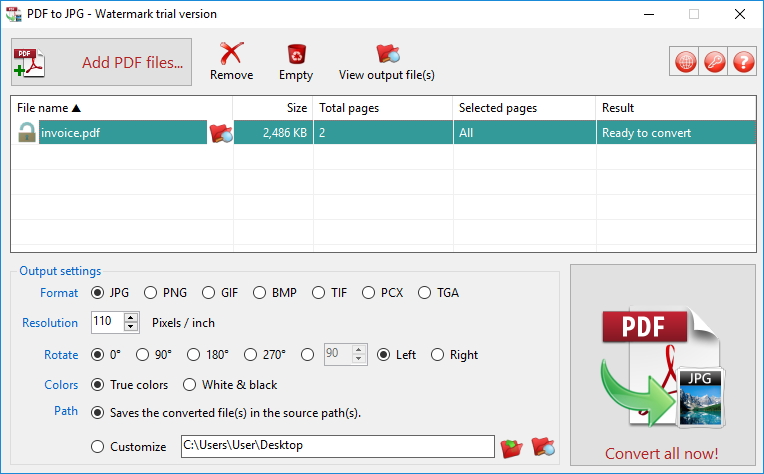This screenshot has height=474, width=764.
Task: Set rotation to 270°
Action: tap(250, 355)
